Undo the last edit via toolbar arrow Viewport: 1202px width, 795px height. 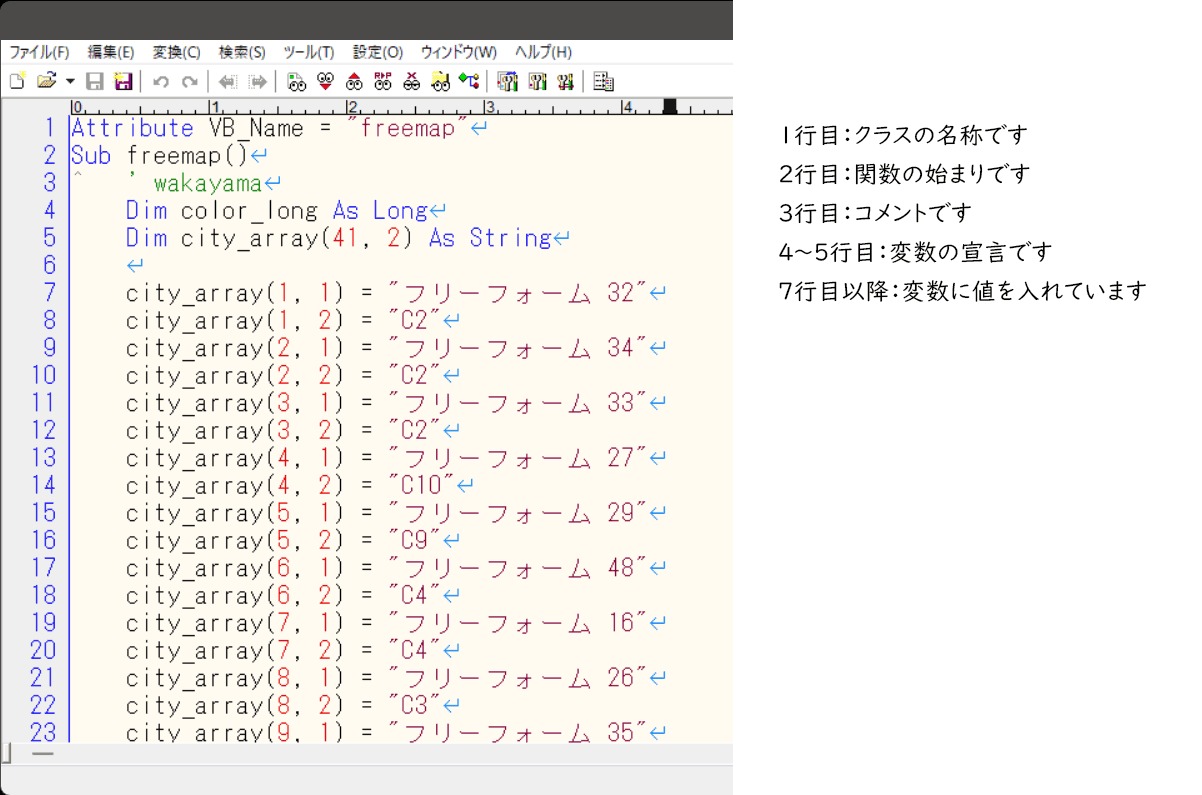[x=161, y=81]
